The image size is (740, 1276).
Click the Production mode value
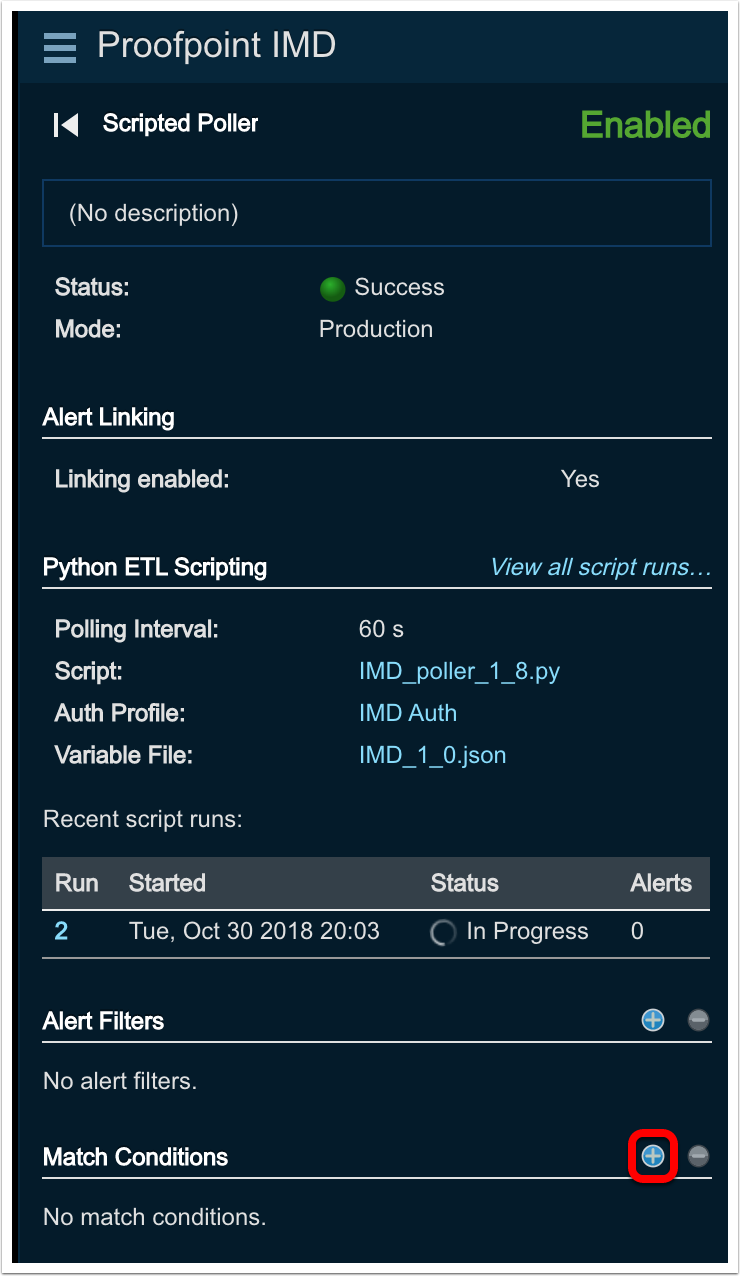[375, 329]
